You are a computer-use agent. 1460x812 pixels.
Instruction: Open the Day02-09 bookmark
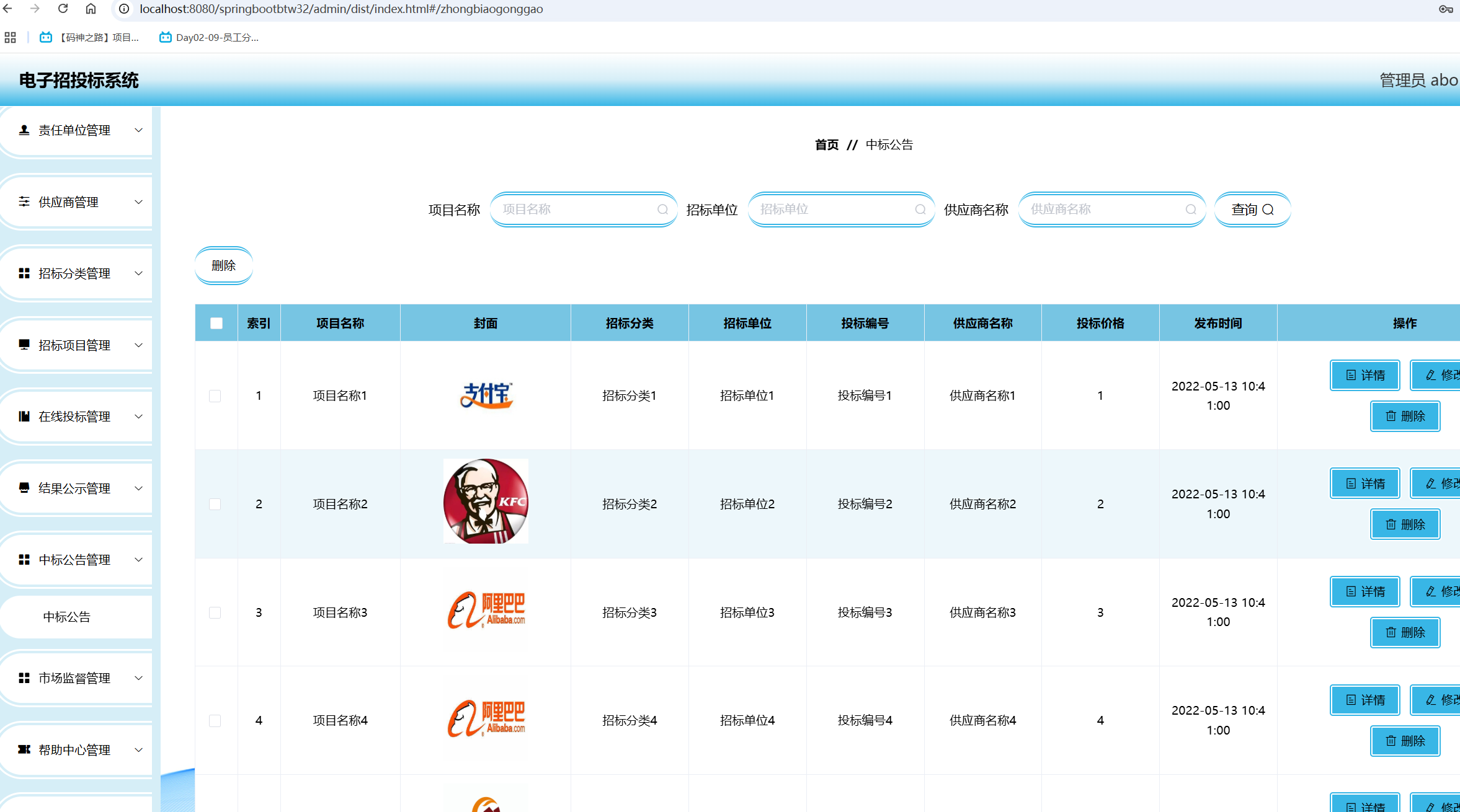209,37
